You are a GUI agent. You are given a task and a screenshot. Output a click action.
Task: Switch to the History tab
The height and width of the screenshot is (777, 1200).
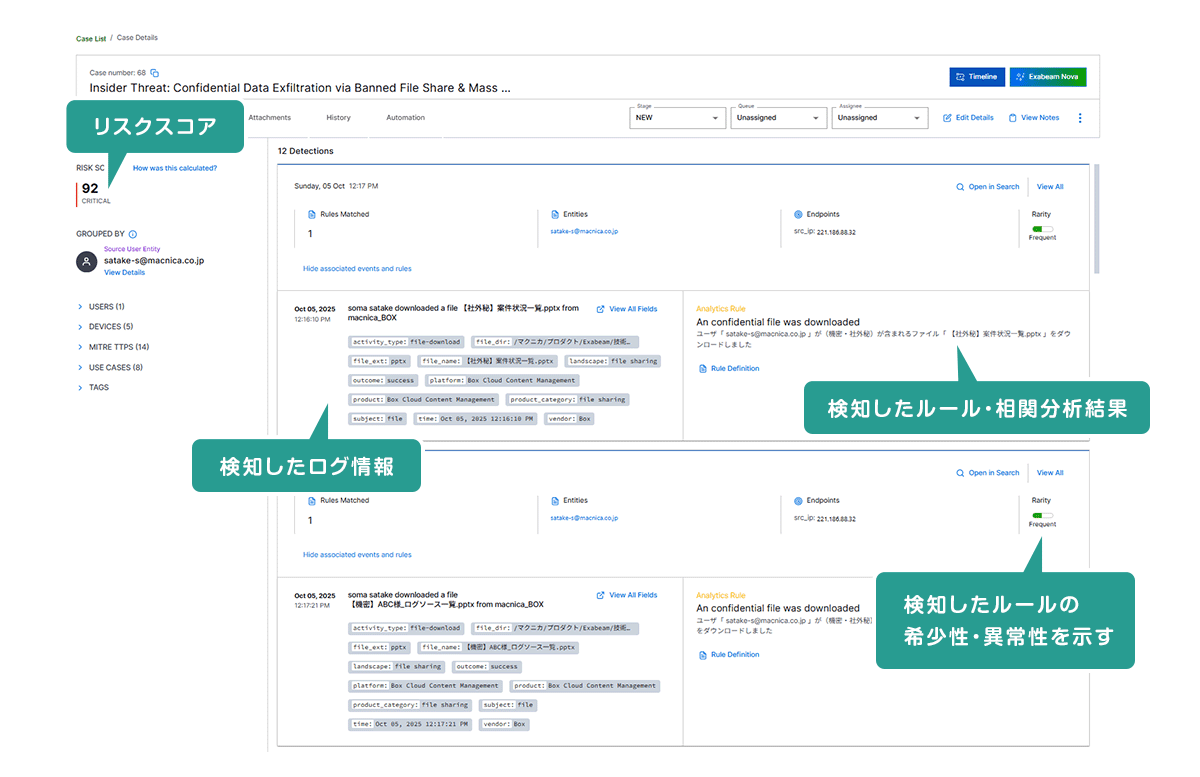(338, 118)
